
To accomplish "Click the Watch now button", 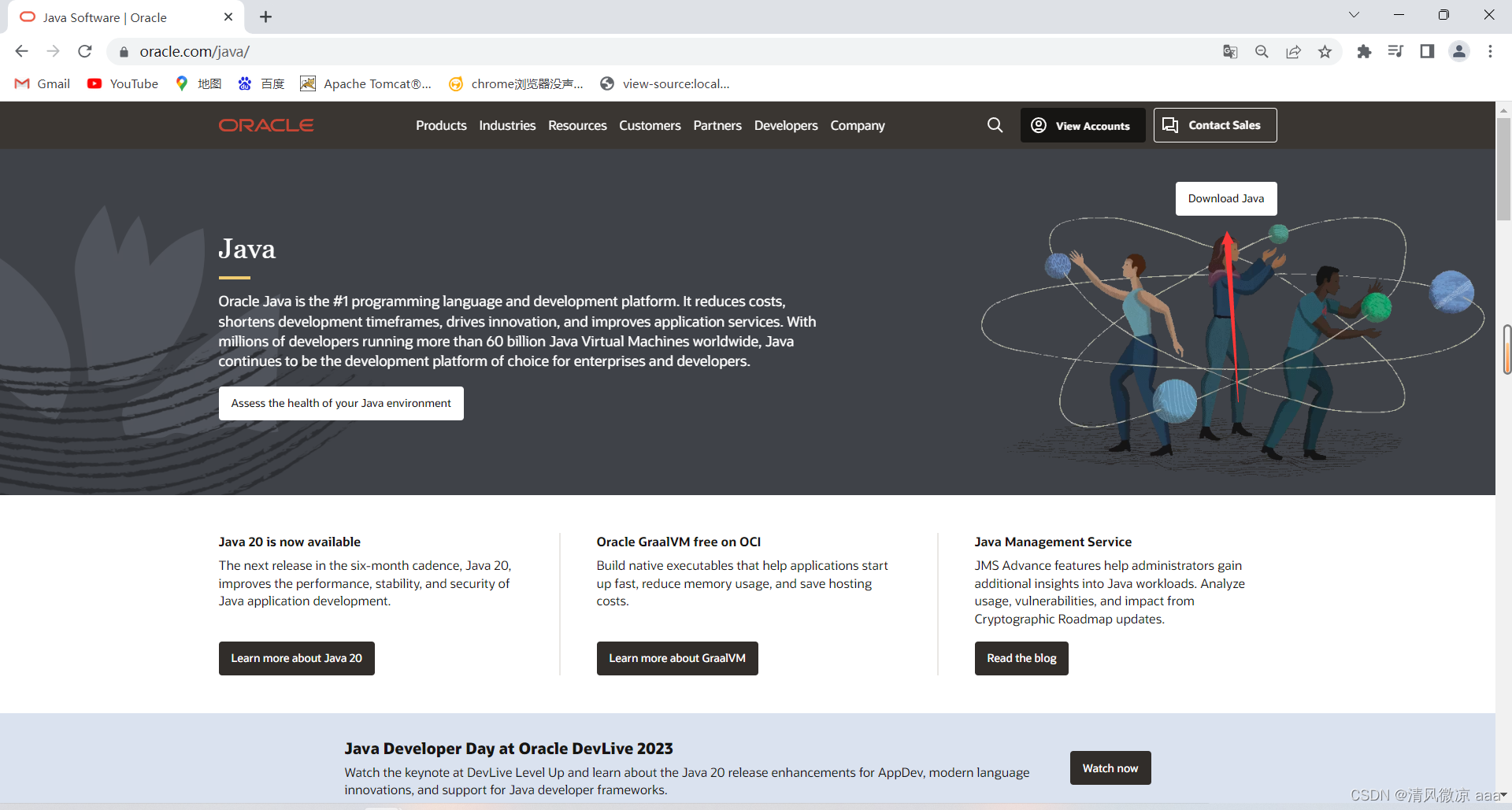I will (1110, 768).
